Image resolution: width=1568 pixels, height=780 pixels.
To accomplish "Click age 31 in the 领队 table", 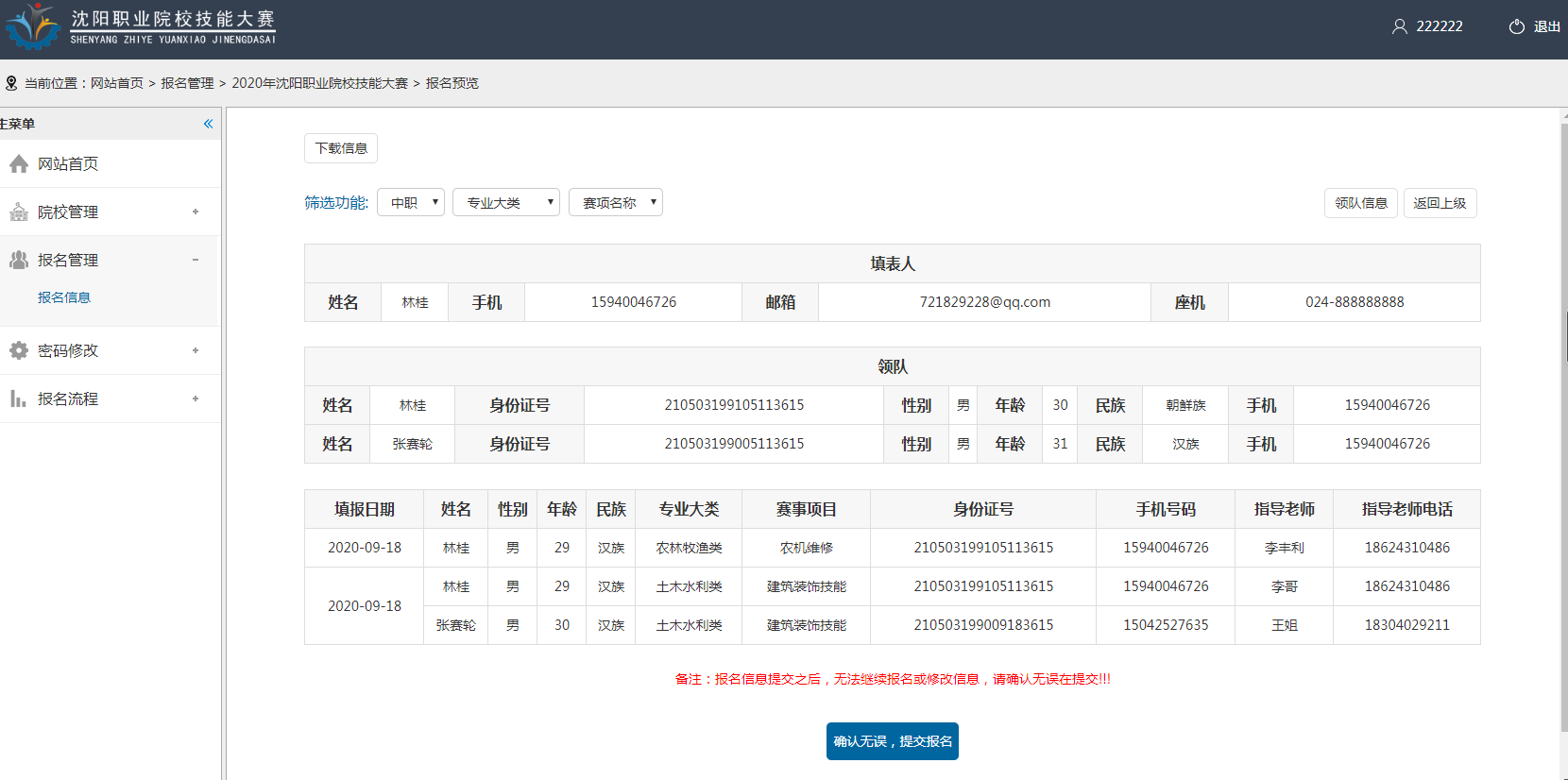I will (x=1060, y=444).
